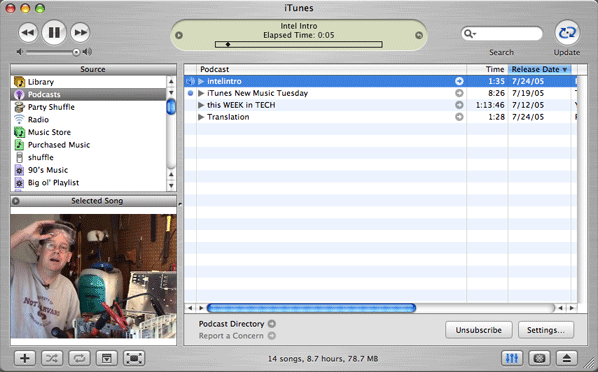Click the Selected Song header arrow
The height and width of the screenshot is (372, 598).
pyautogui.click(x=16, y=201)
